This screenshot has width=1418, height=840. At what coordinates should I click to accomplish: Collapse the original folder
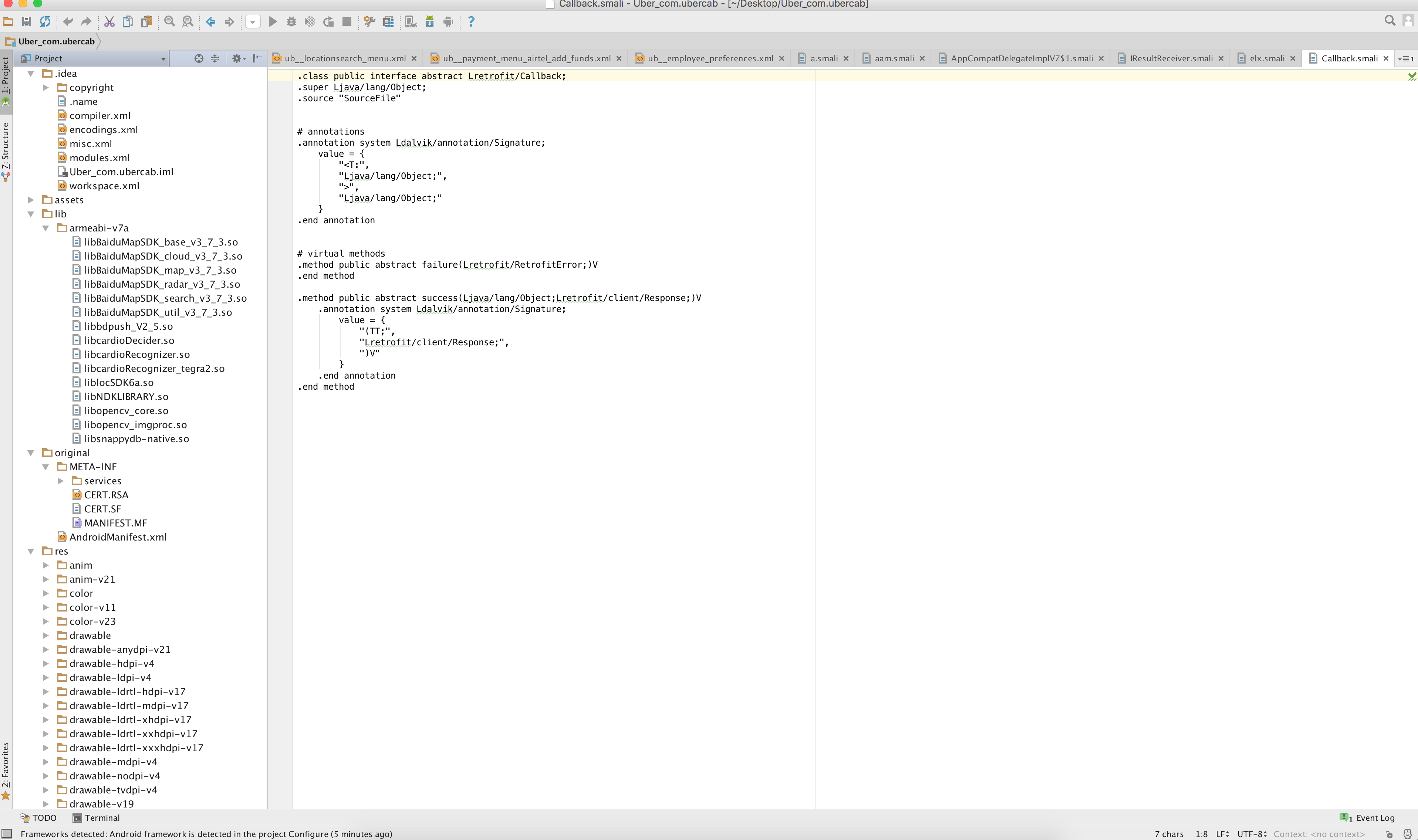pos(31,453)
